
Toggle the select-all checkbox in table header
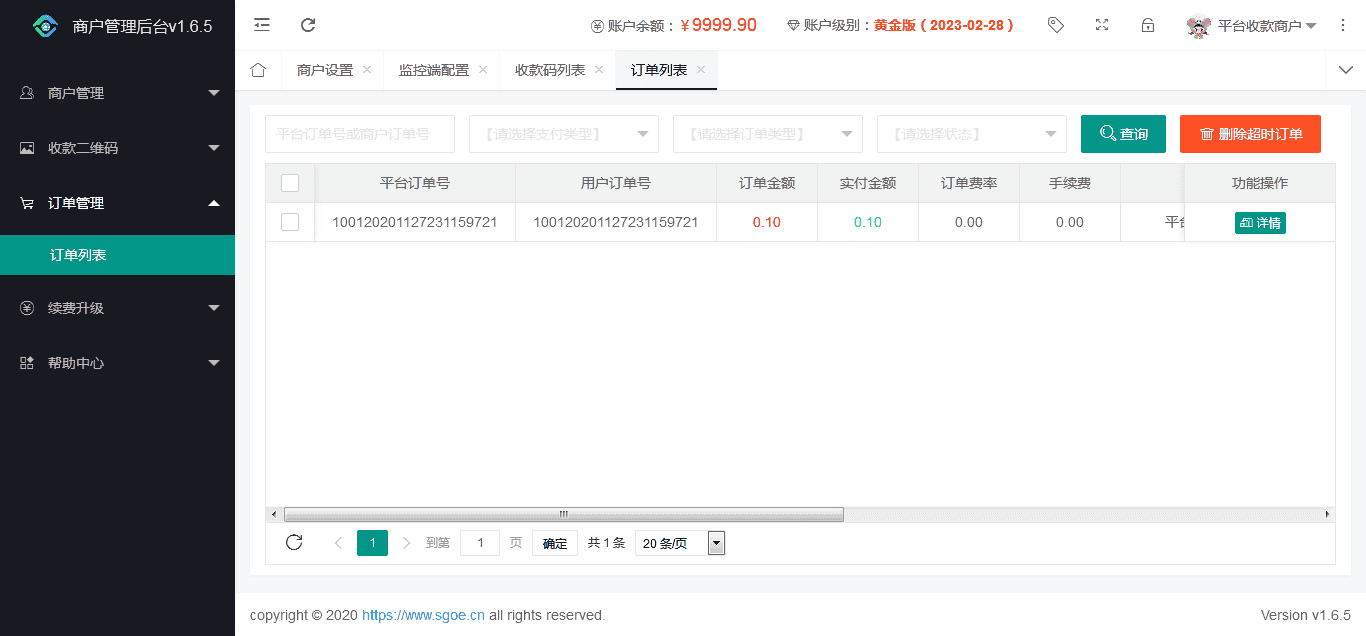pos(290,183)
